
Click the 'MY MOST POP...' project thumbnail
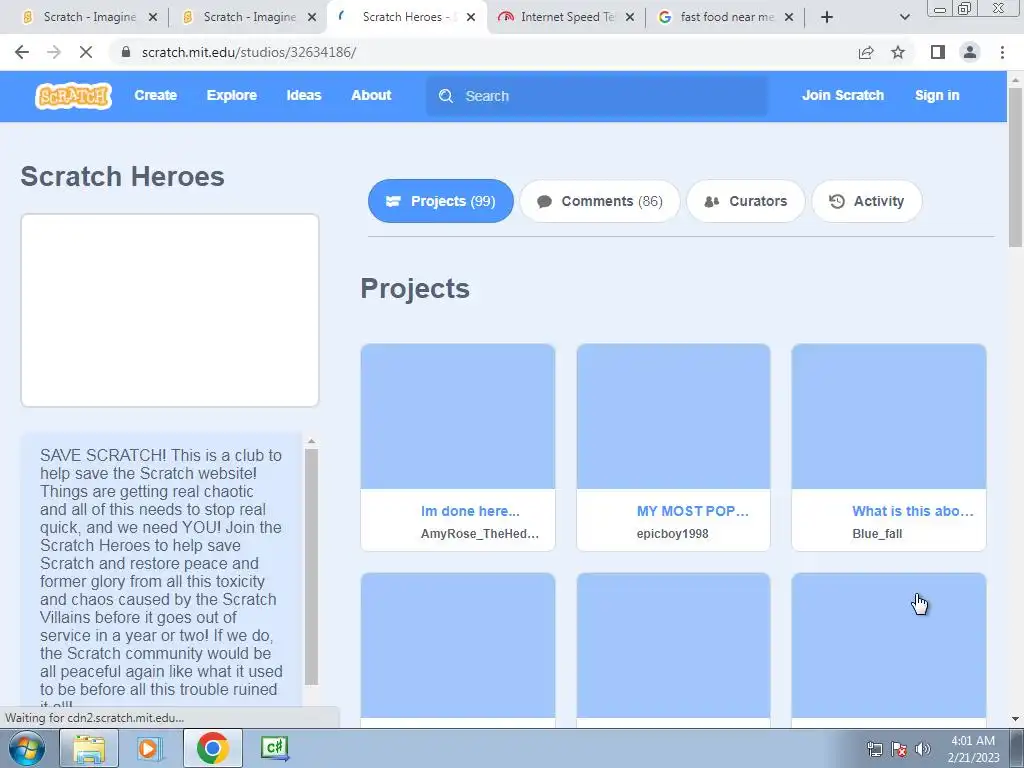click(673, 417)
